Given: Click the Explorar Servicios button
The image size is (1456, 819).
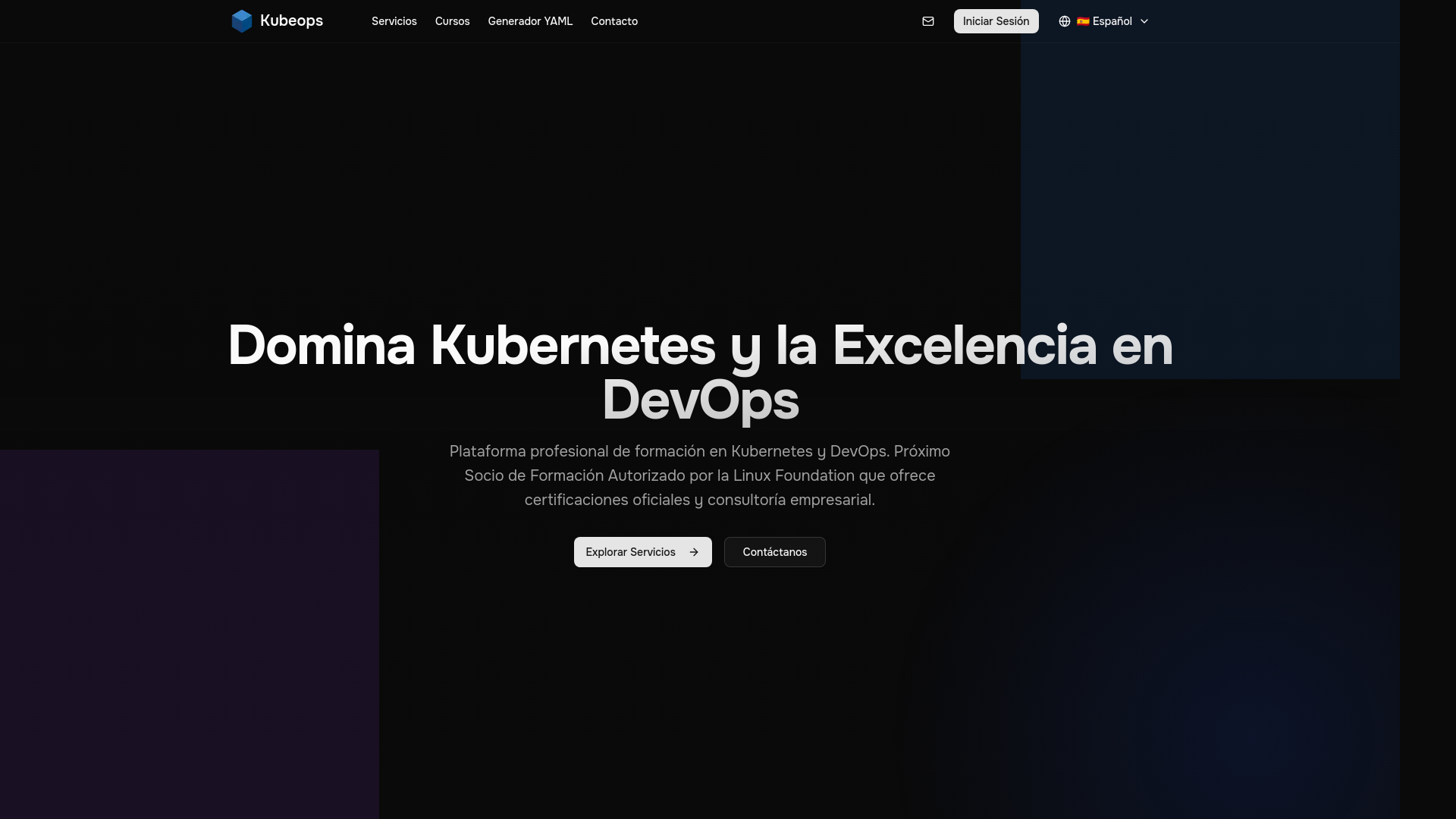Looking at the screenshot, I should (x=630, y=552).
